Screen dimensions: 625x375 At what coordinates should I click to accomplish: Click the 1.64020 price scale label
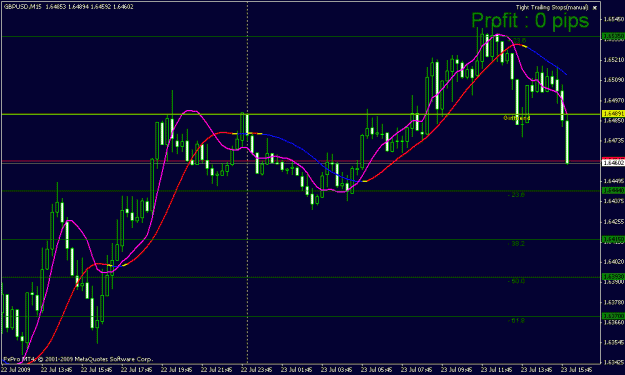click(x=614, y=261)
